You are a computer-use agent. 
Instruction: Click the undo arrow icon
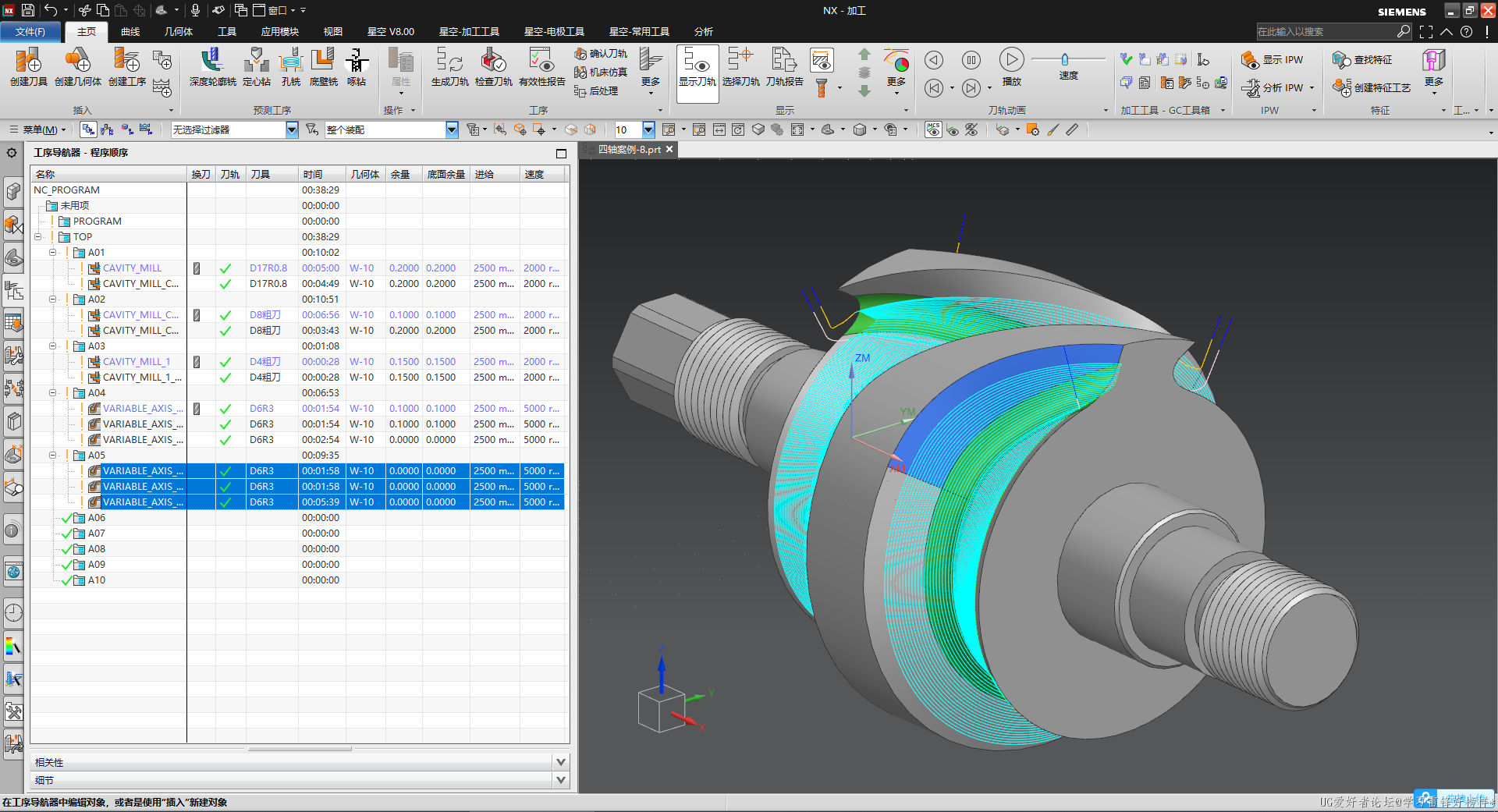(x=50, y=10)
